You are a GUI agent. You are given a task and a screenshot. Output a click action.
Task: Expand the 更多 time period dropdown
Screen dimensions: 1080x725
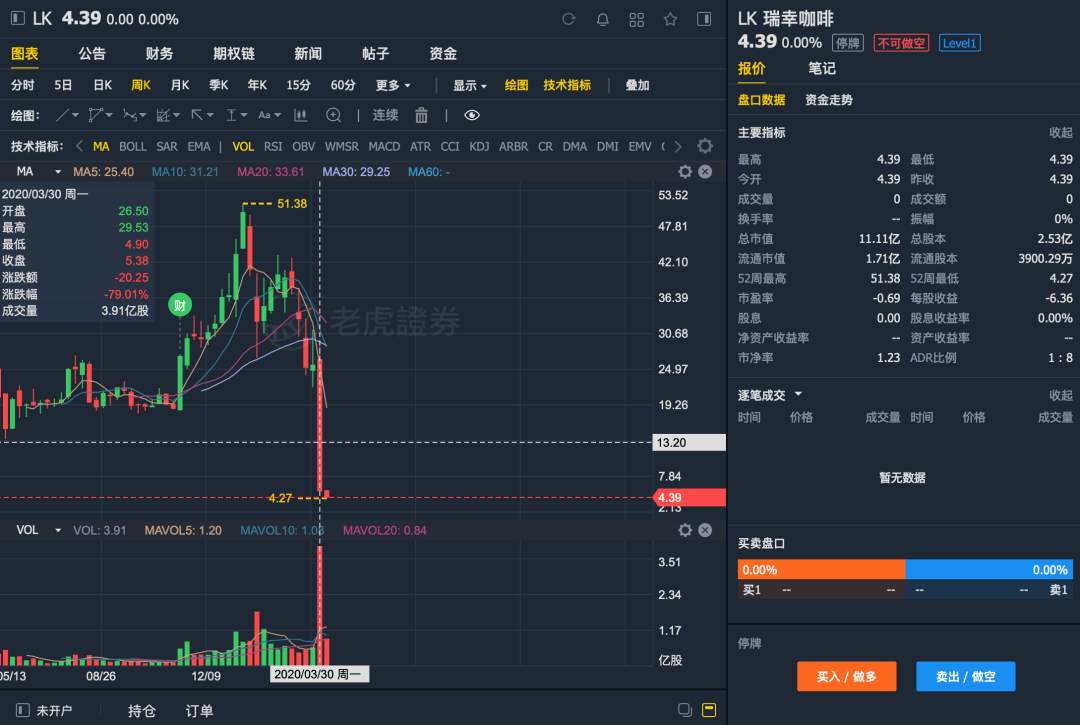(x=393, y=85)
